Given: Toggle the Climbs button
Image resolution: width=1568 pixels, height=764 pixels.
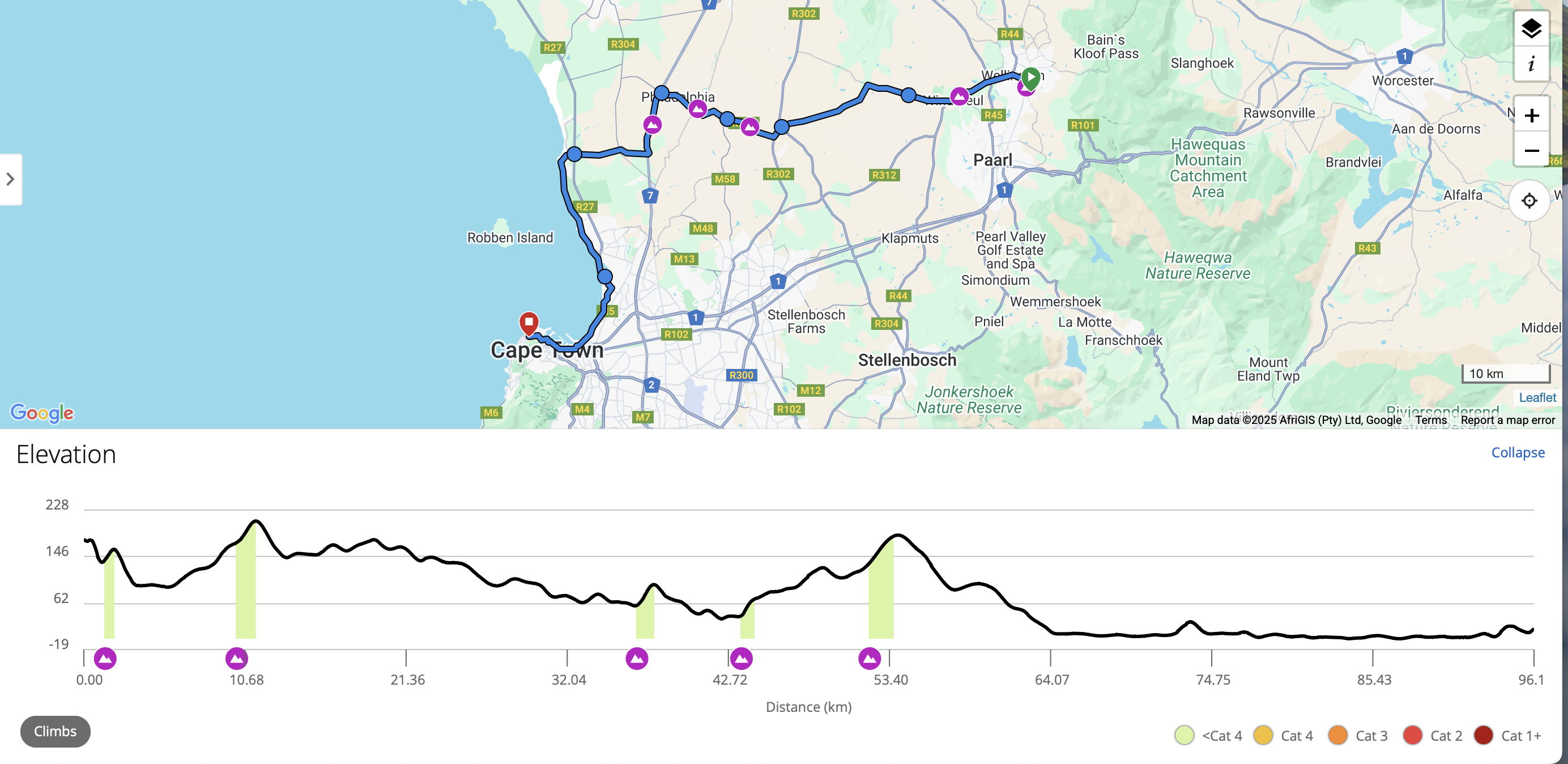Looking at the screenshot, I should (x=56, y=731).
